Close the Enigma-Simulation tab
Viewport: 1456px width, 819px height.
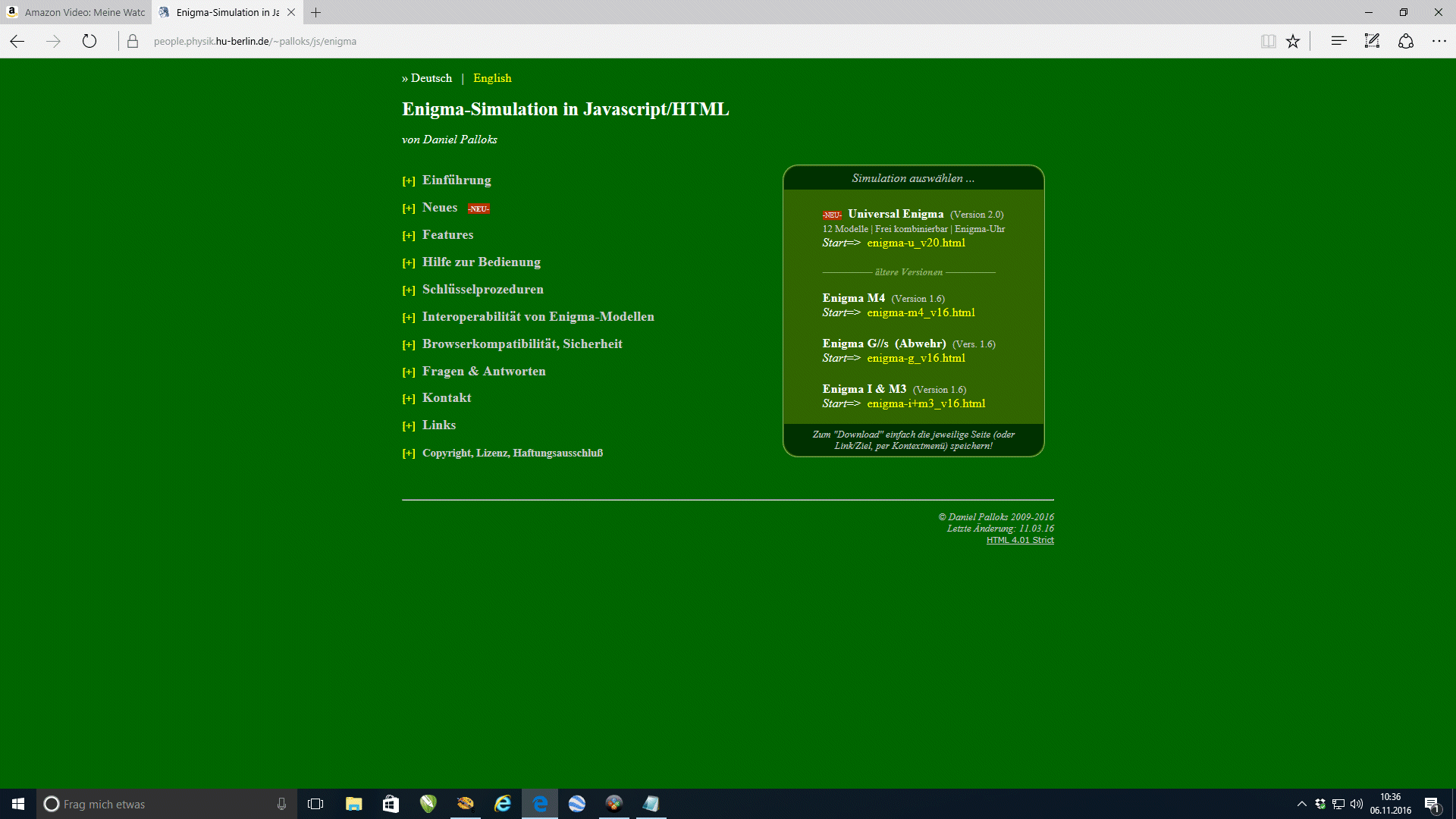(x=291, y=12)
